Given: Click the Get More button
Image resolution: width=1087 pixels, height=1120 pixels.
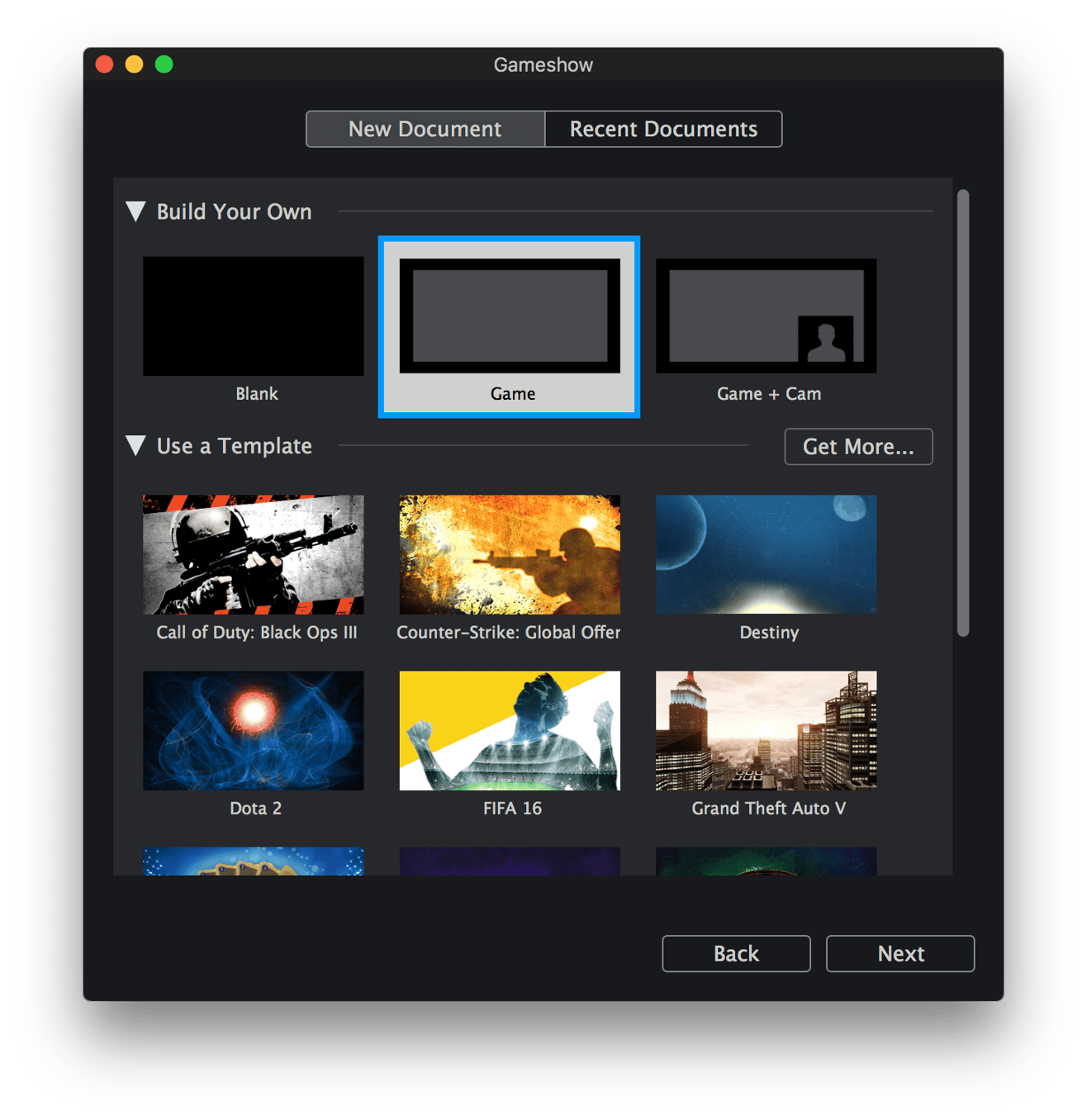Looking at the screenshot, I should 858,447.
